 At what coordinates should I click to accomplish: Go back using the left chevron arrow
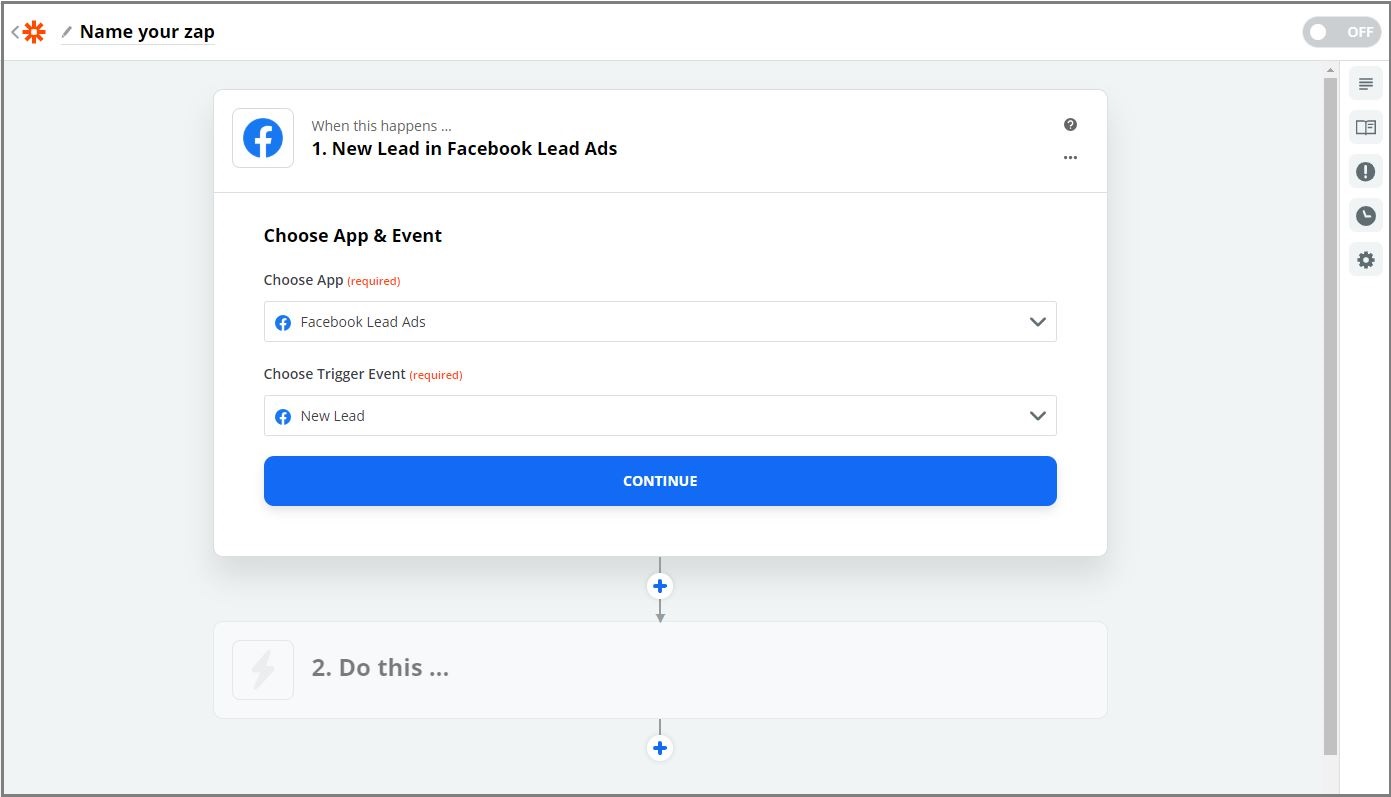coord(15,32)
